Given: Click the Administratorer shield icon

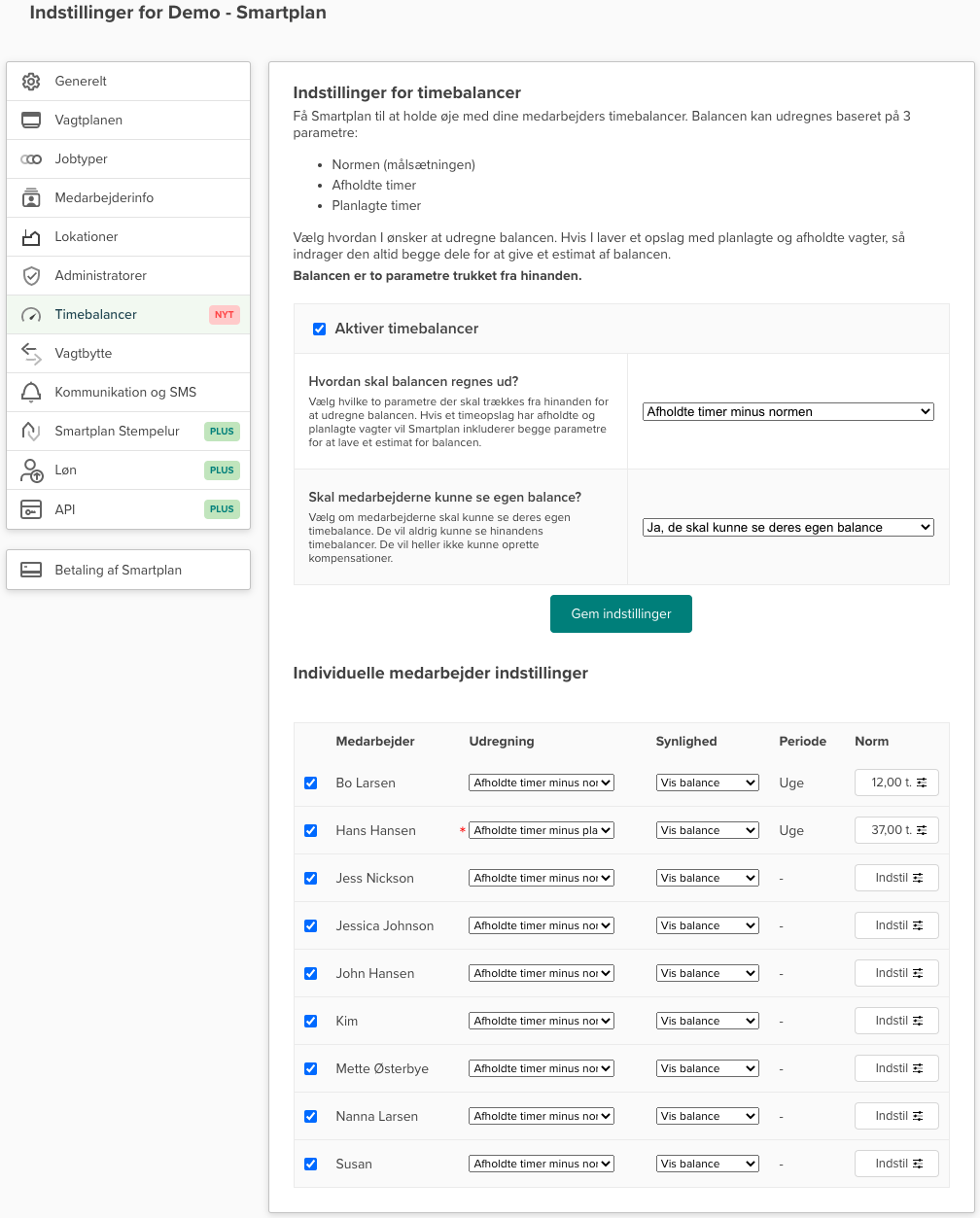Looking at the screenshot, I should (31, 276).
